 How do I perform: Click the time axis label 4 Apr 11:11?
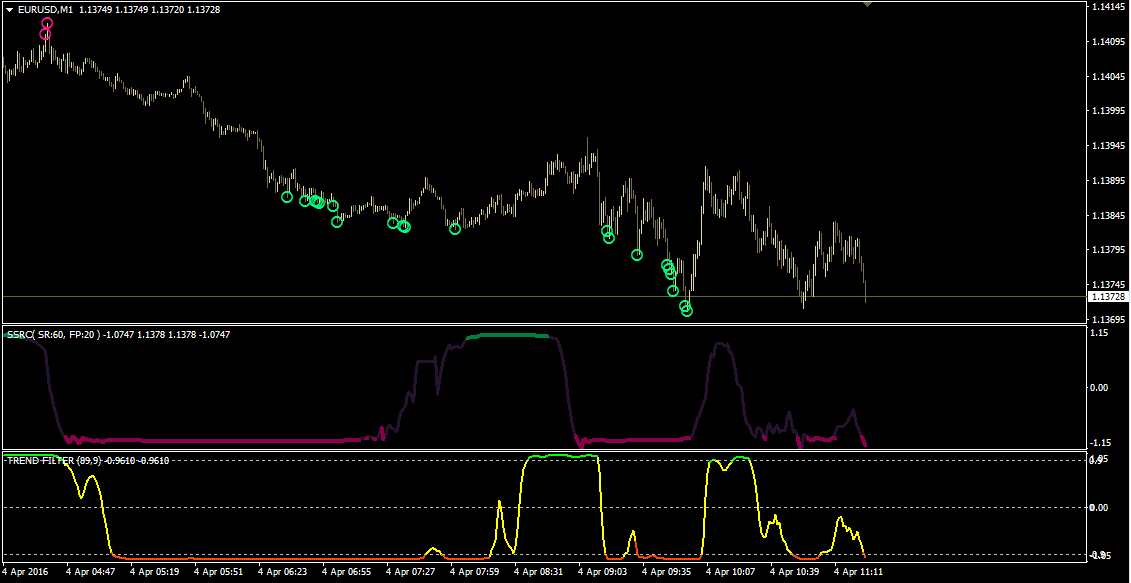[860, 571]
